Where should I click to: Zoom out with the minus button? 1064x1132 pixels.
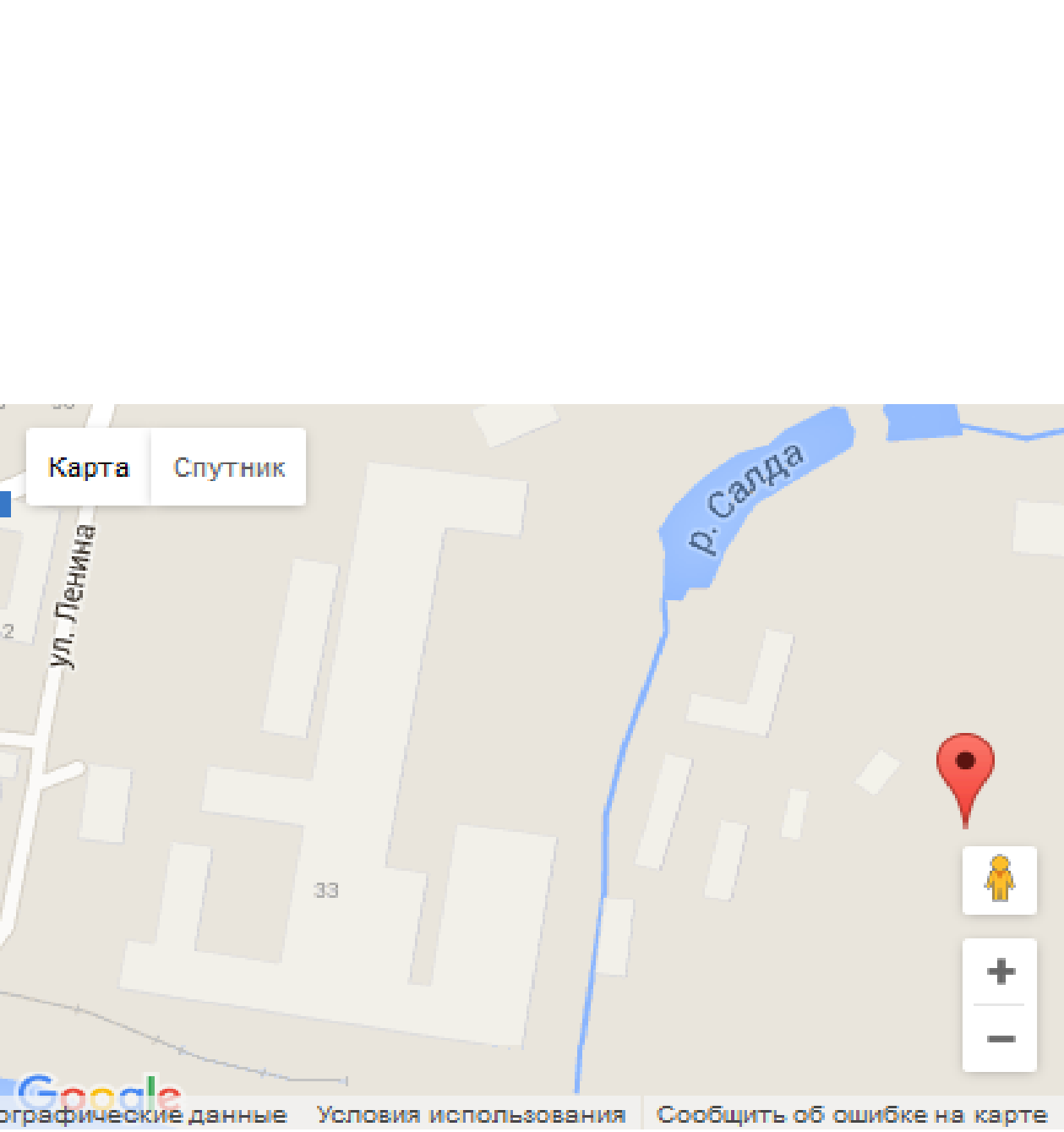1001,1038
